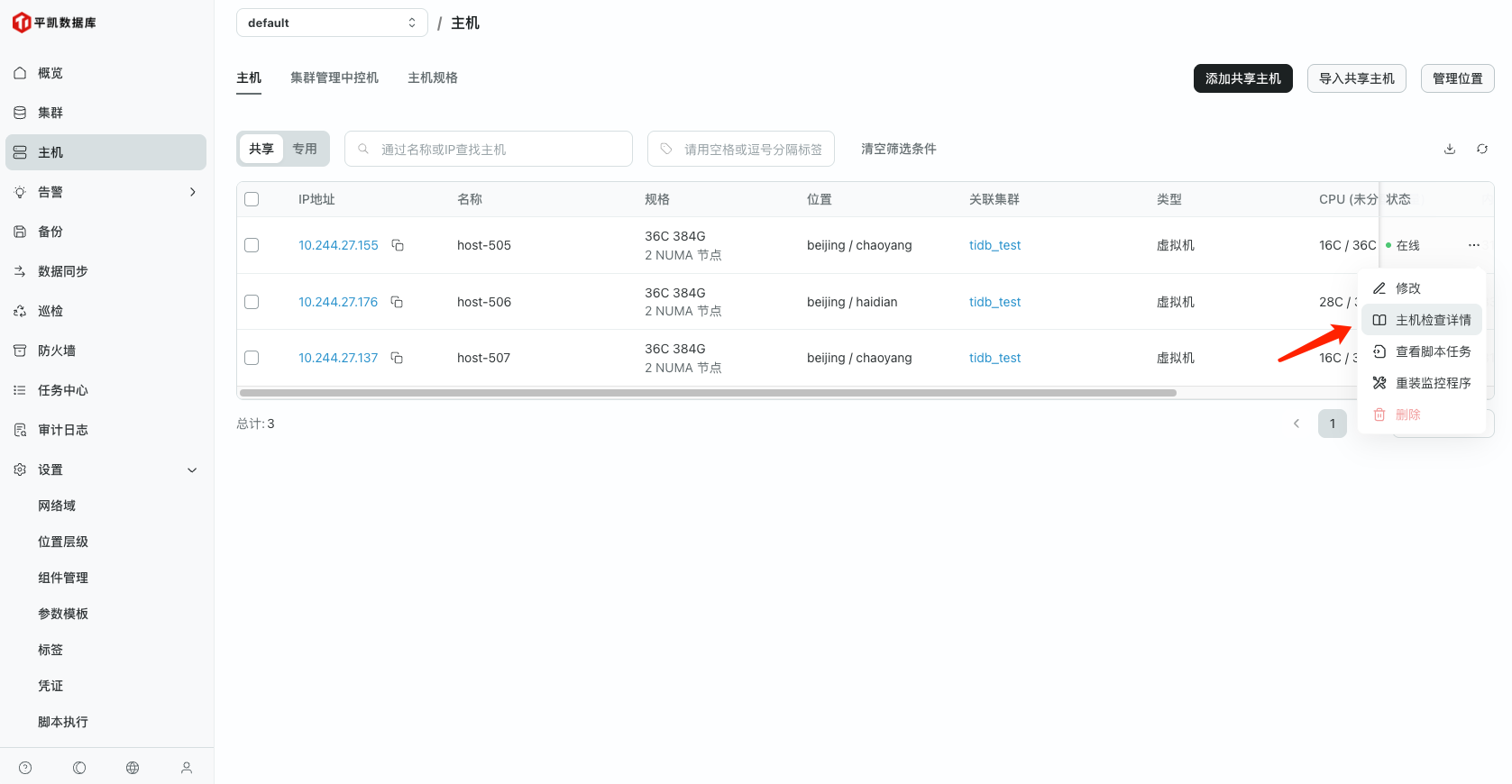Open user profile icon

tap(187, 768)
